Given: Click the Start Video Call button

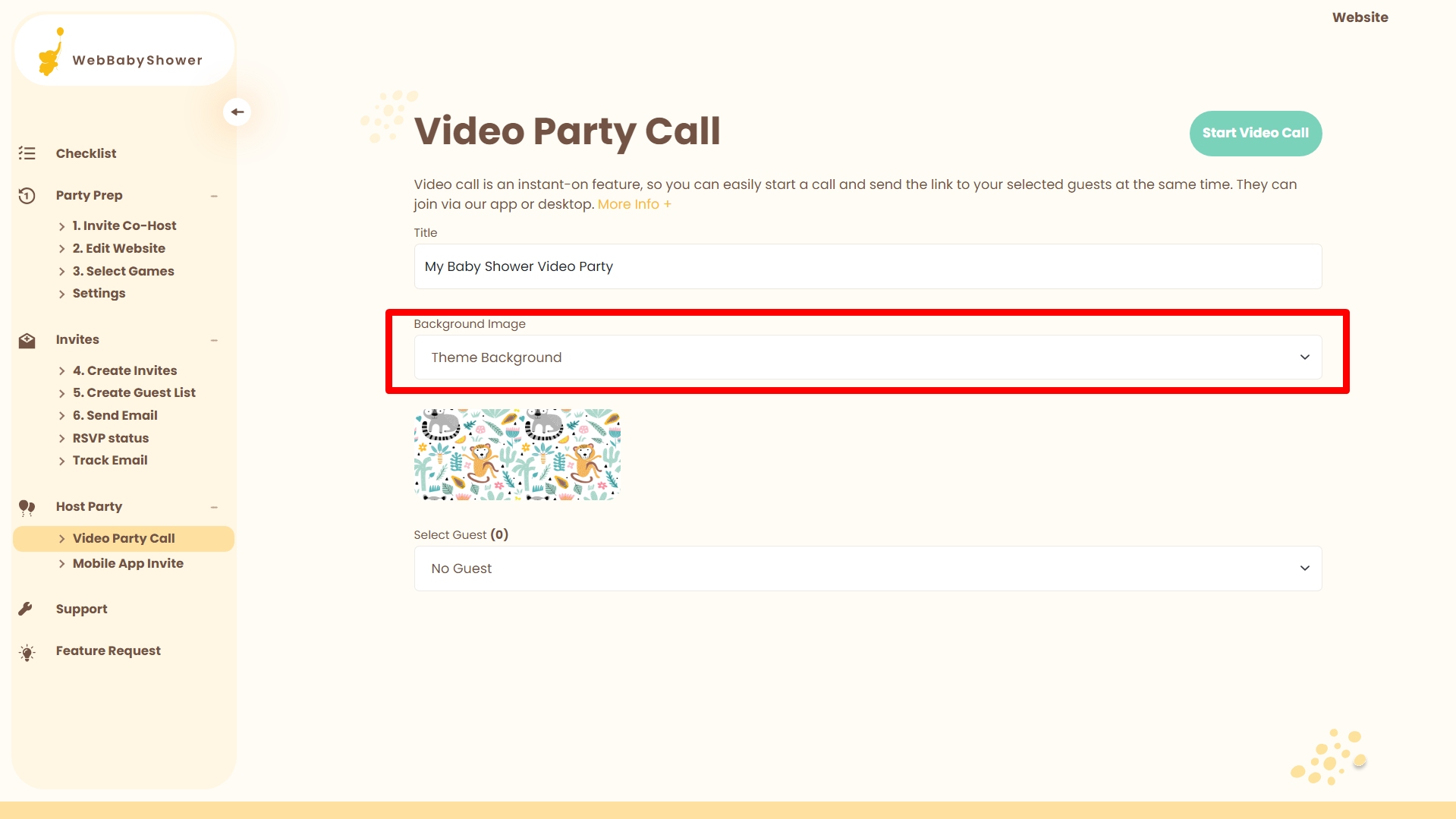Looking at the screenshot, I should (x=1256, y=134).
